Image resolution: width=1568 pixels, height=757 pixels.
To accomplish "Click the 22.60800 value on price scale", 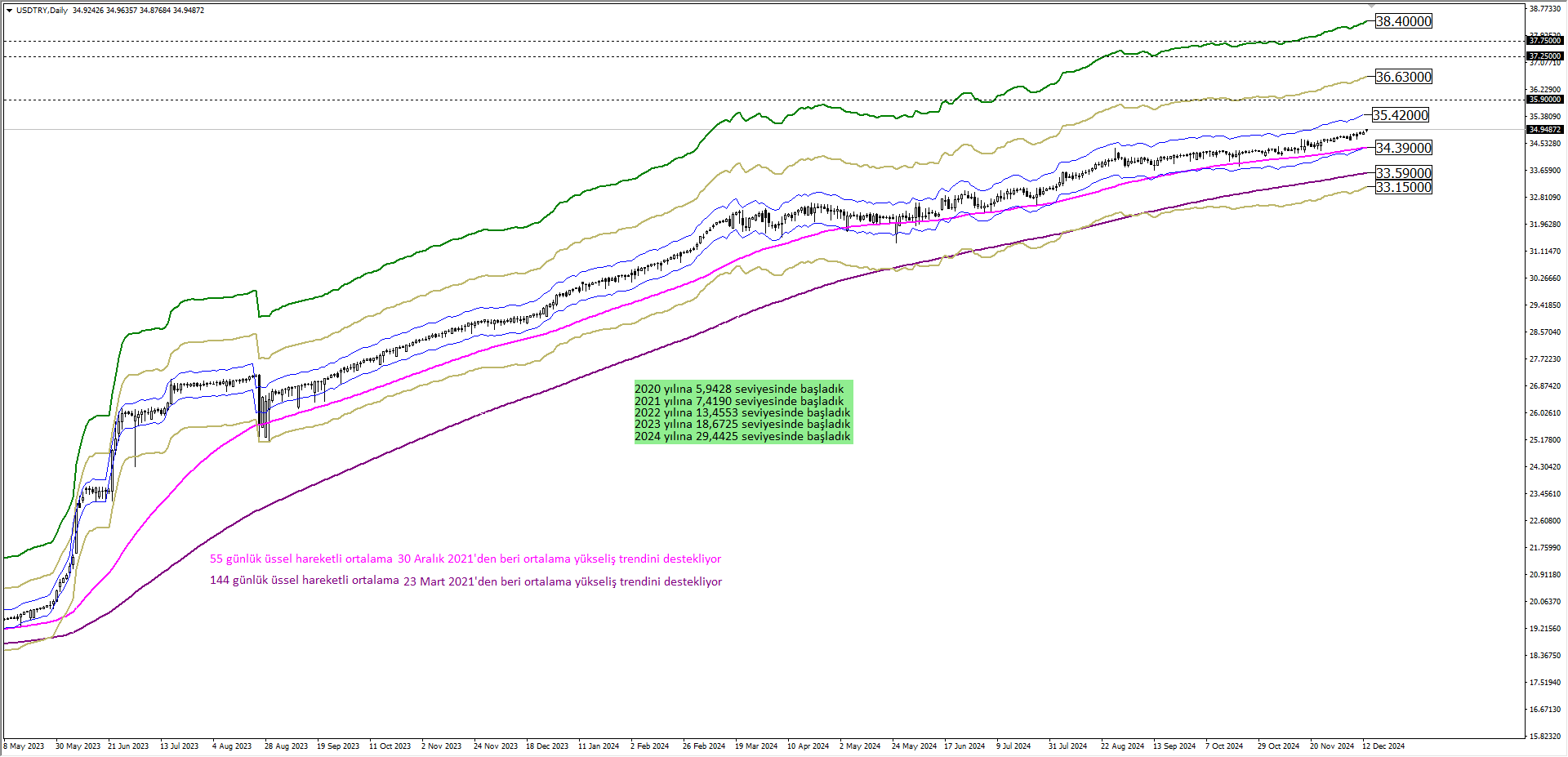I will (1545, 521).
